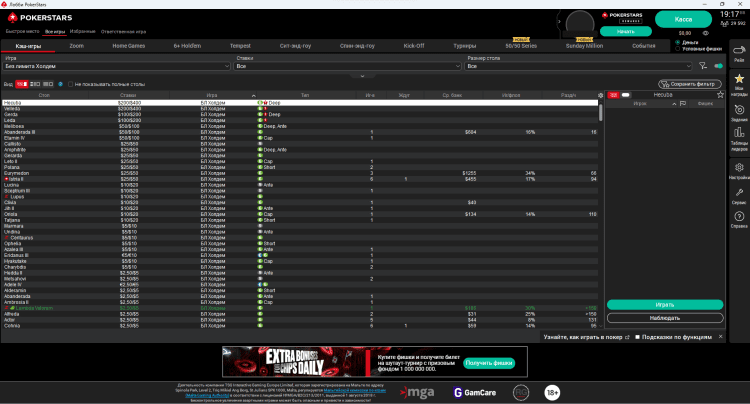The image size is (750, 404).
Task: Open Мои награды star icon
Action: [739, 79]
